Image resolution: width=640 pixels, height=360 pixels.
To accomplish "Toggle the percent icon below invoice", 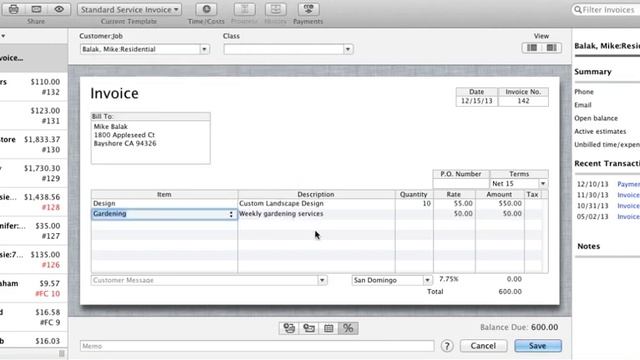I will [348, 328].
